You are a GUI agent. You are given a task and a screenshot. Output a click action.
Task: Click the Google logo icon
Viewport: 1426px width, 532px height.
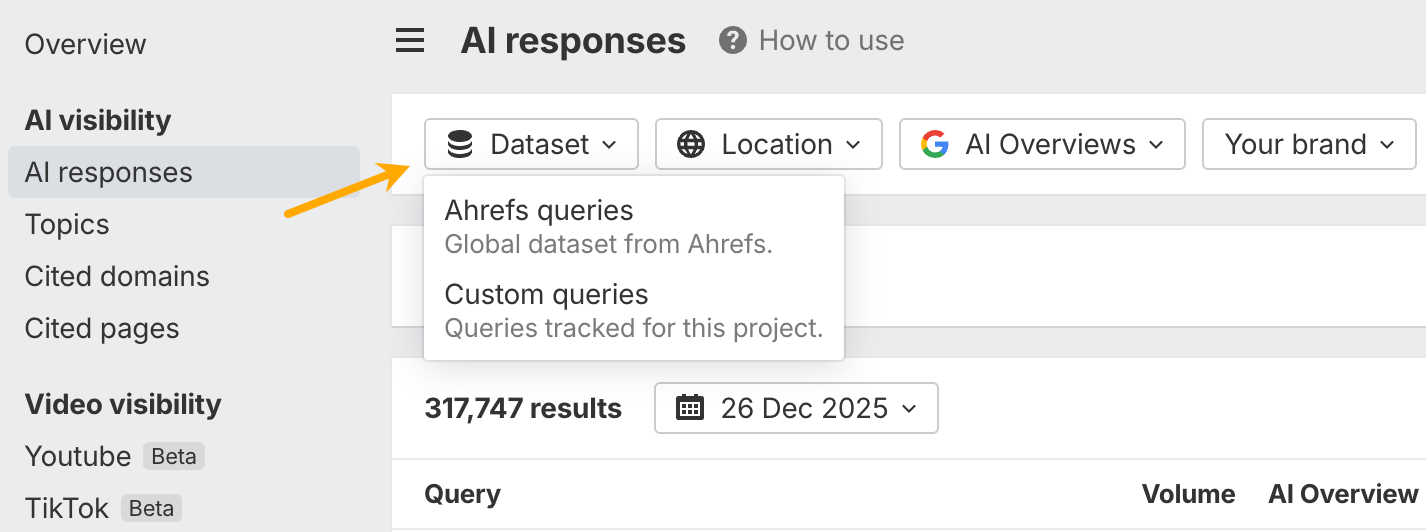click(935, 145)
